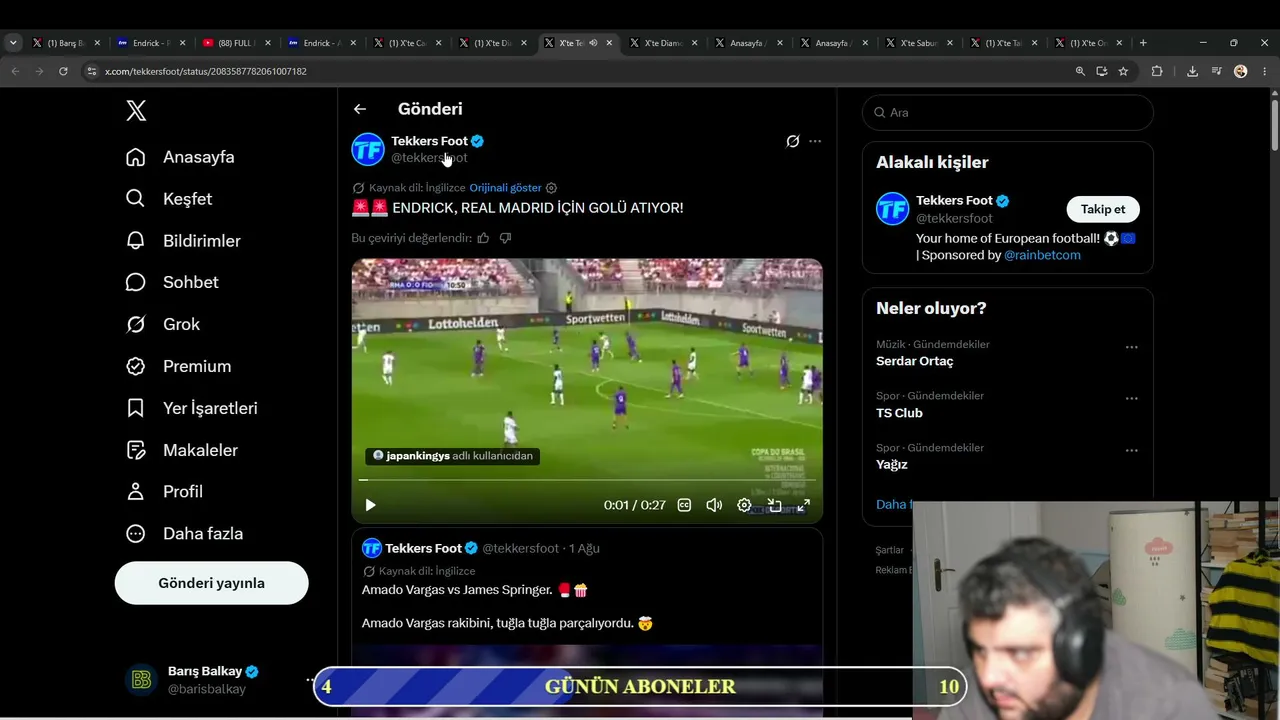Click Orijinali göster link
This screenshot has height=720, width=1280.
tap(505, 188)
